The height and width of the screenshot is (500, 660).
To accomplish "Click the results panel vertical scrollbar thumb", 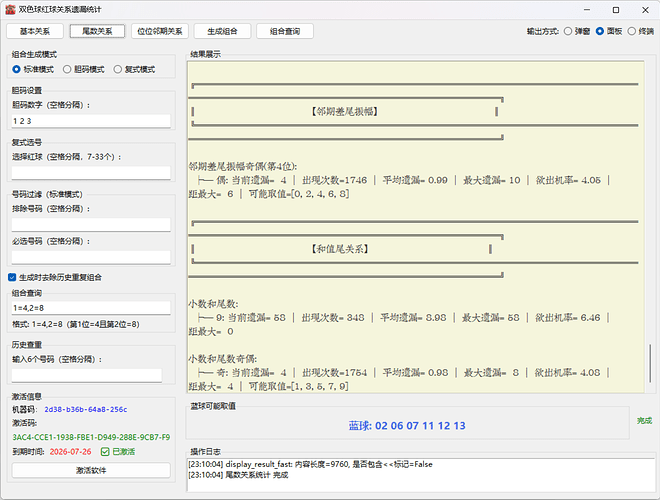I will (x=650, y=364).
